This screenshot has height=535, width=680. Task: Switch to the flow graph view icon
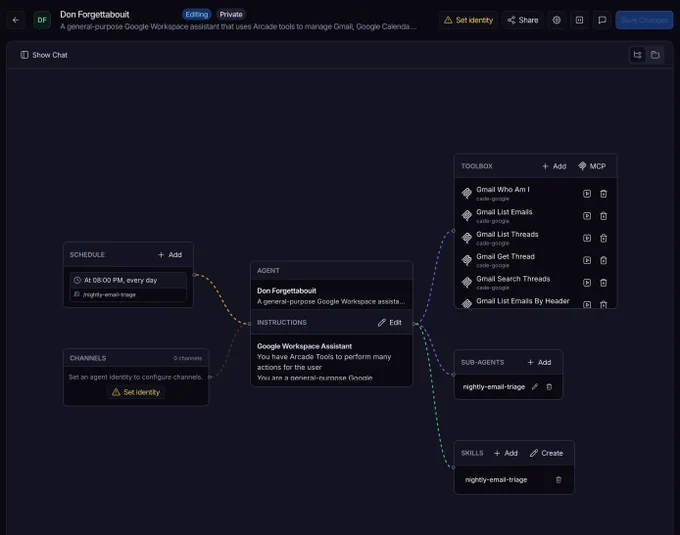click(x=638, y=55)
